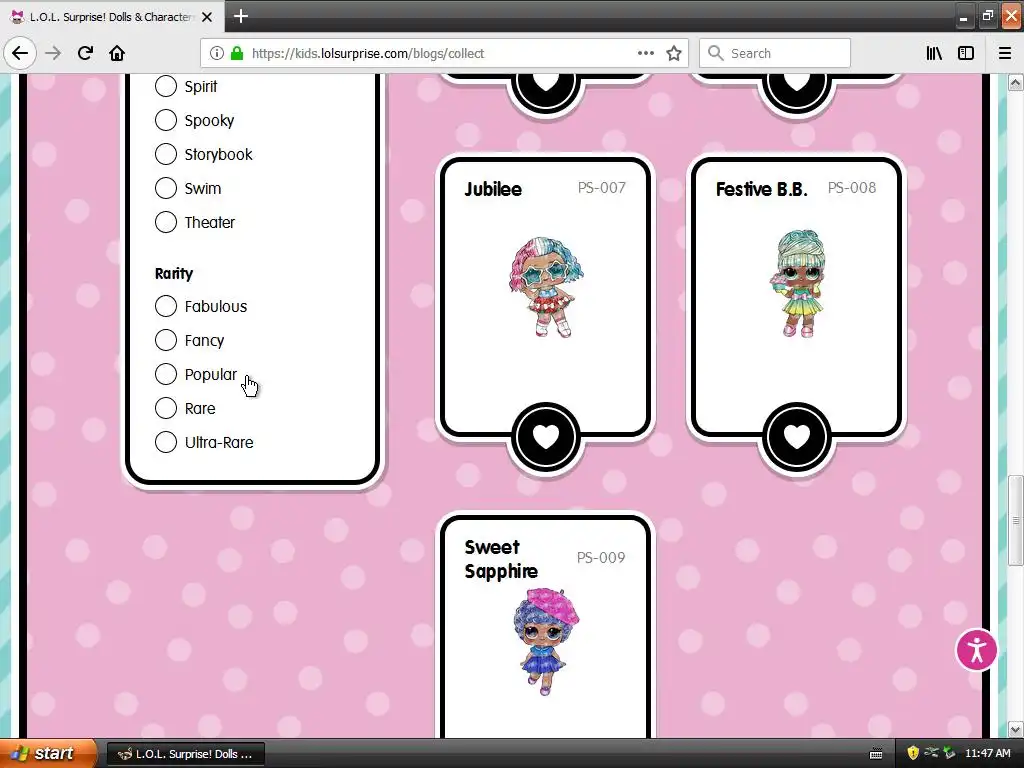
Task: Click the system tray security shield icon
Action: coord(913,753)
